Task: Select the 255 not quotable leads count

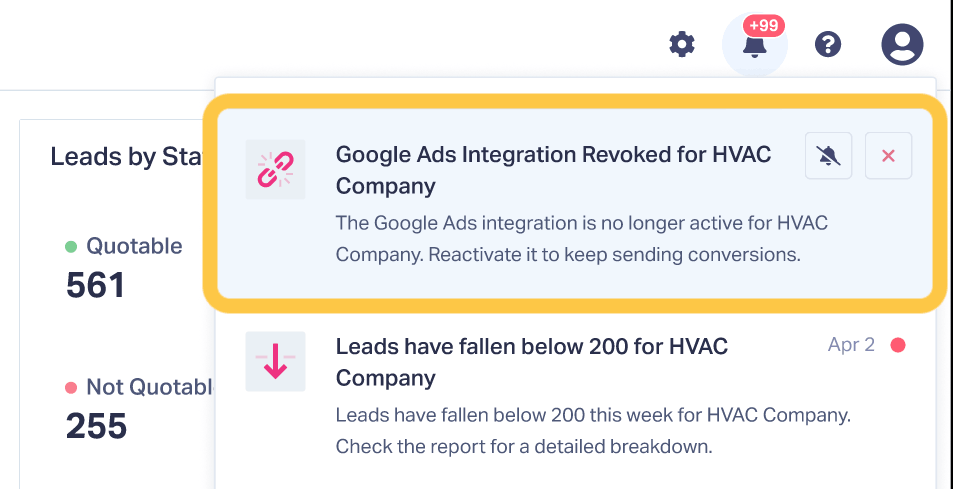Action: (x=96, y=427)
